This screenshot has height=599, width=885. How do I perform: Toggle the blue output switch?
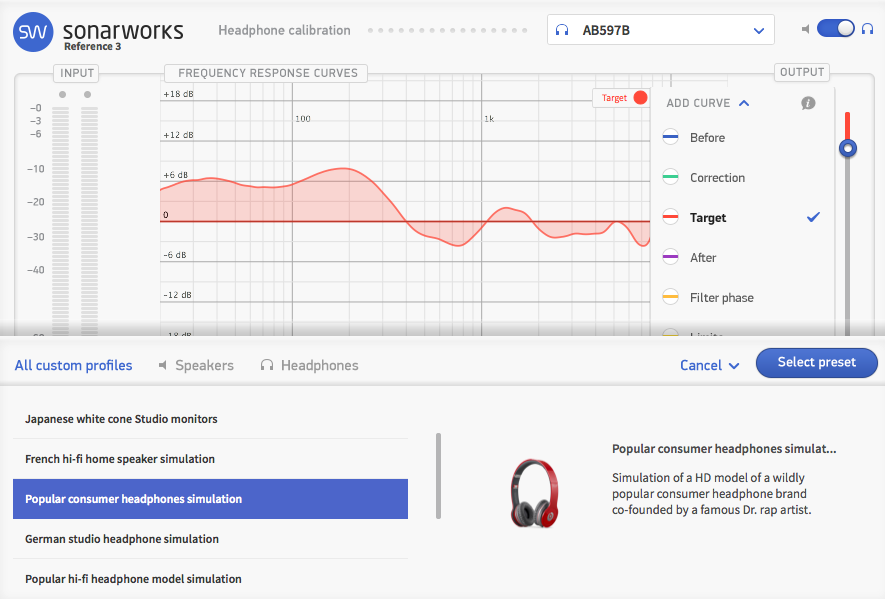click(x=835, y=28)
